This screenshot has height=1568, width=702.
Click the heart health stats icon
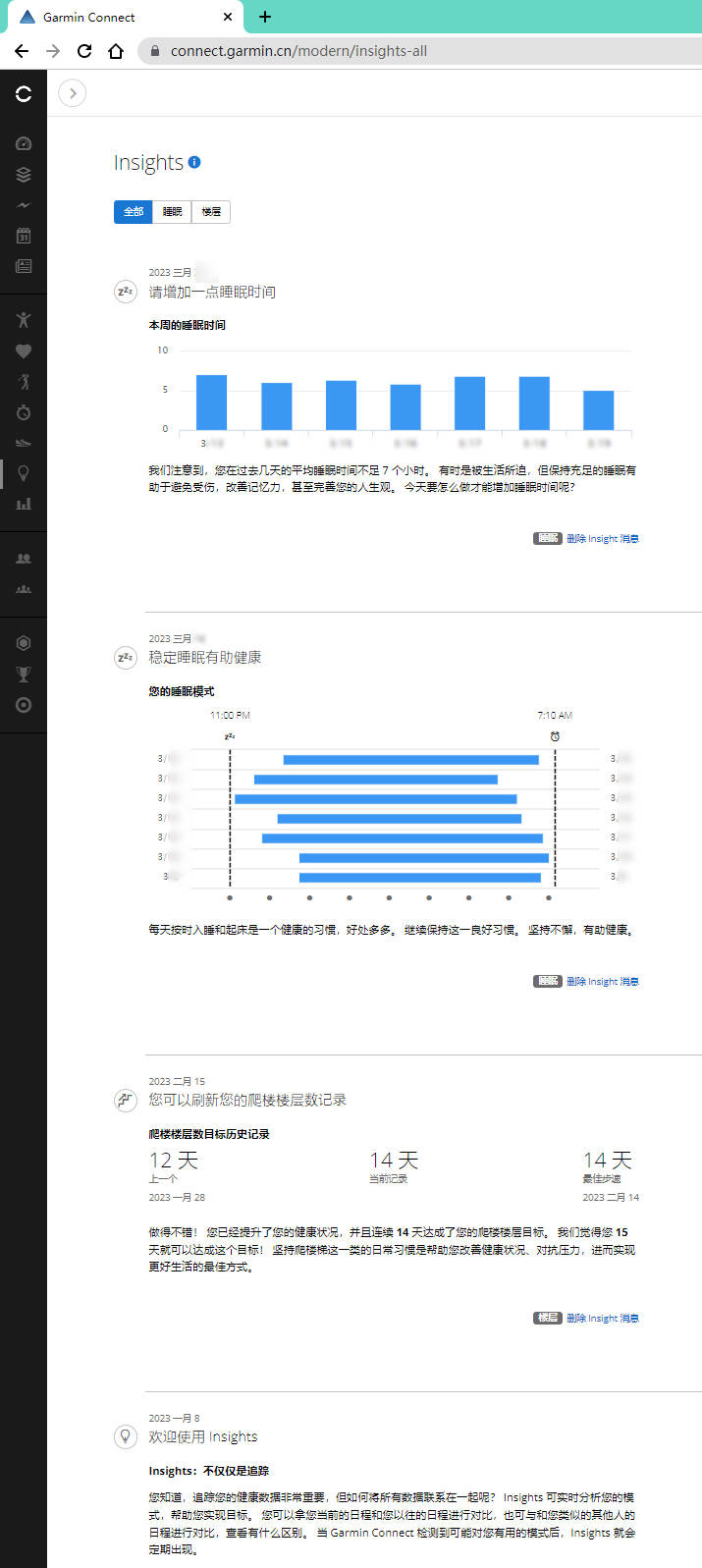(x=24, y=351)
